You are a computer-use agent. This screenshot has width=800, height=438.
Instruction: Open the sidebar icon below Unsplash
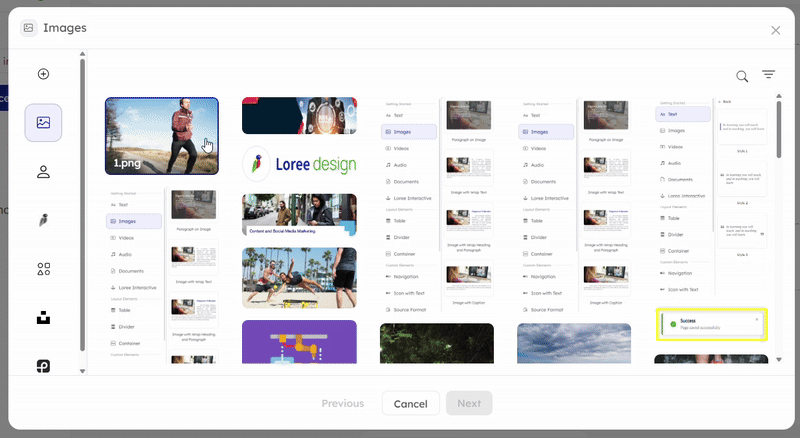(x=43, y=366)
